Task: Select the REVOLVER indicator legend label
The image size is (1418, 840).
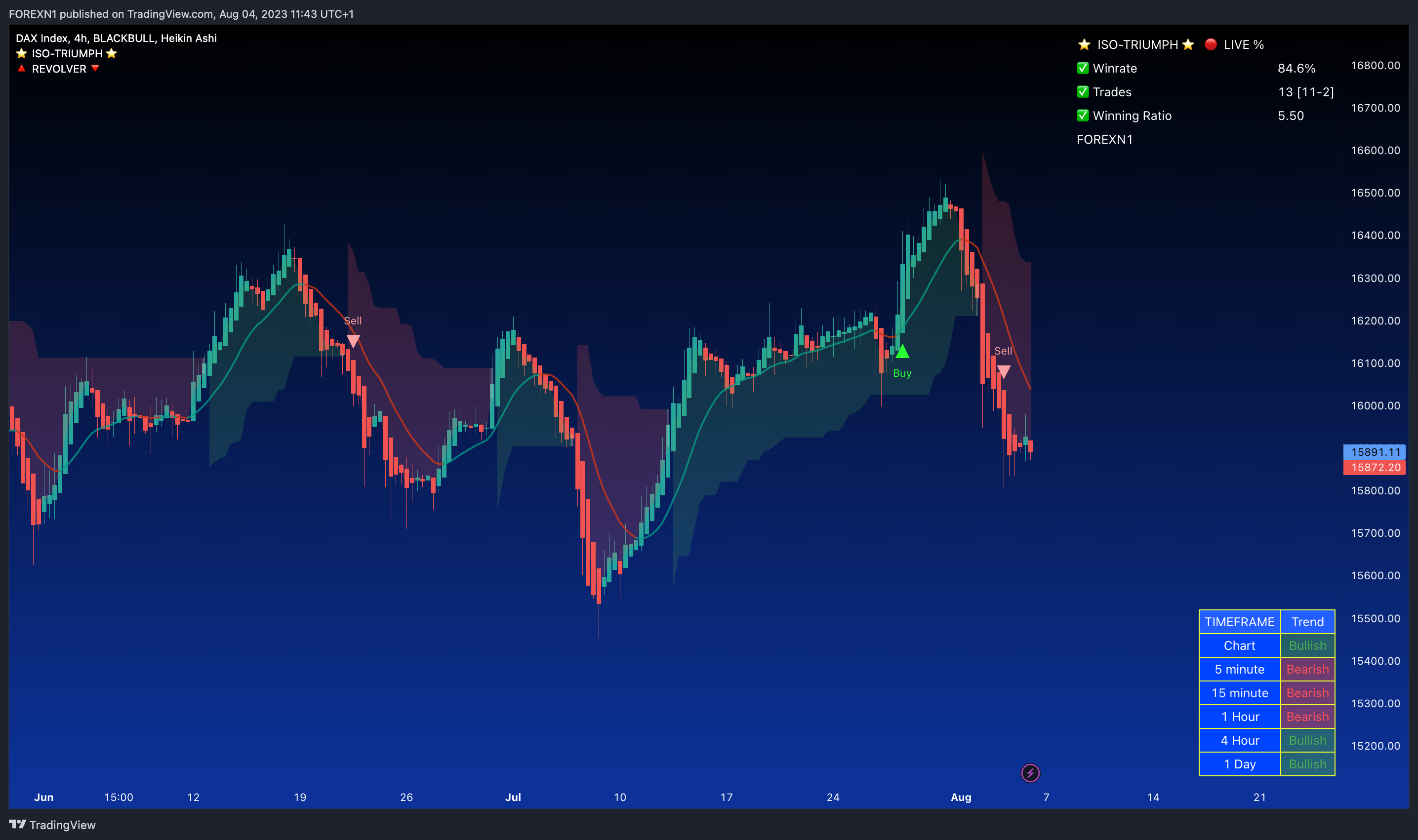Action: tap(59, 69)
